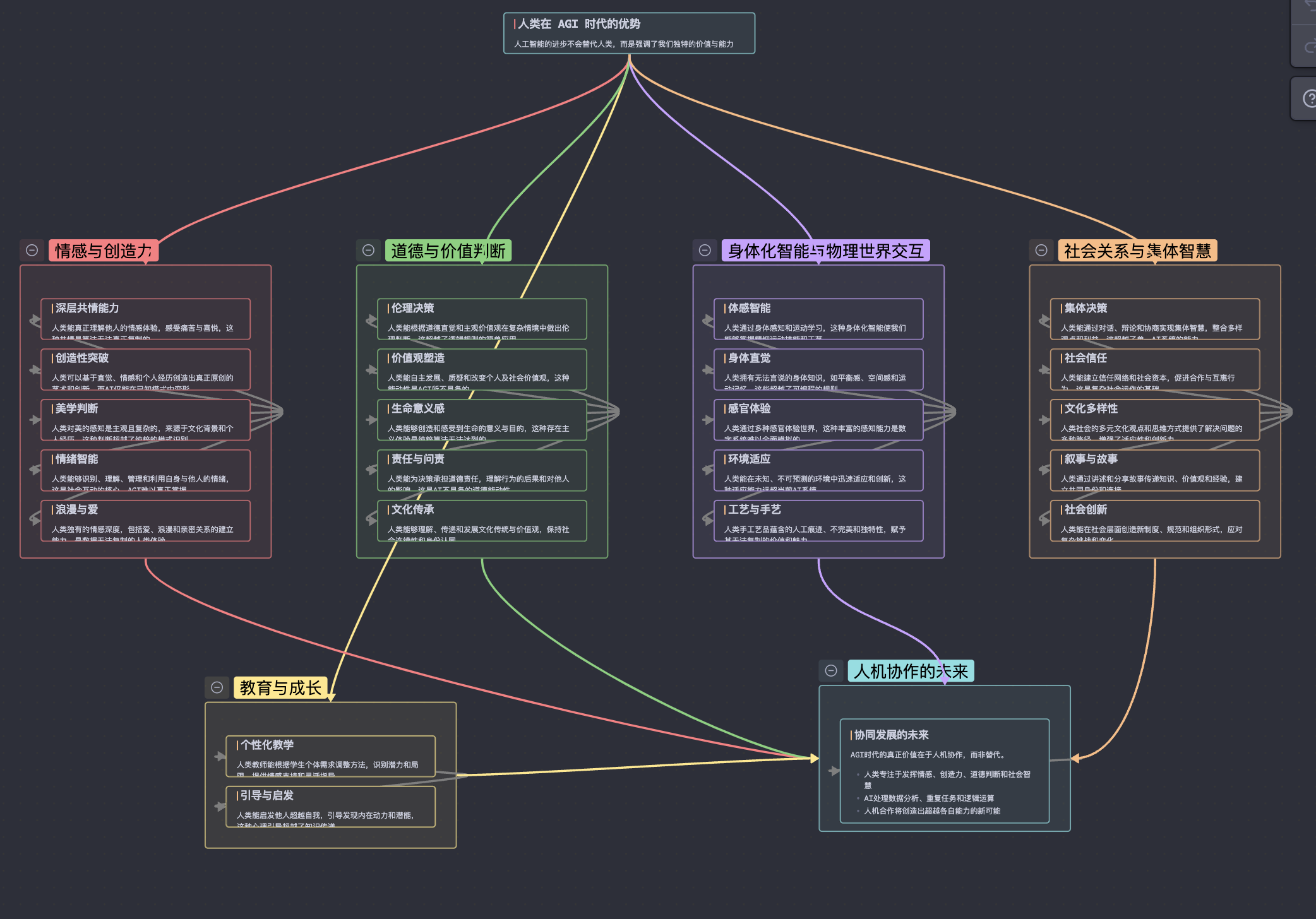Click arrow handle left of 体感智能 card
The width and height of the screenshot is (1316, 919).
pyautogui.click(x=708, y=320)
